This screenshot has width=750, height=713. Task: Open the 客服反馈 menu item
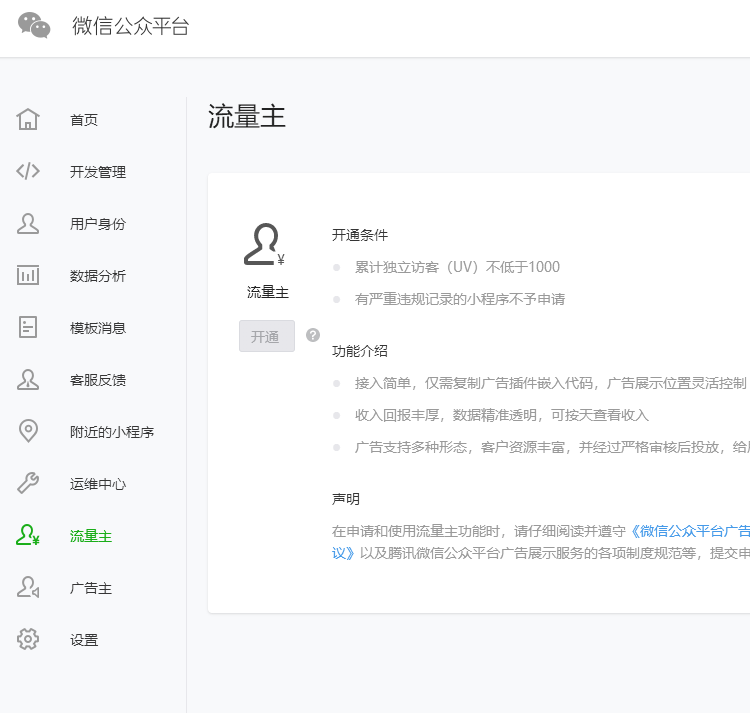coord(98,380)
